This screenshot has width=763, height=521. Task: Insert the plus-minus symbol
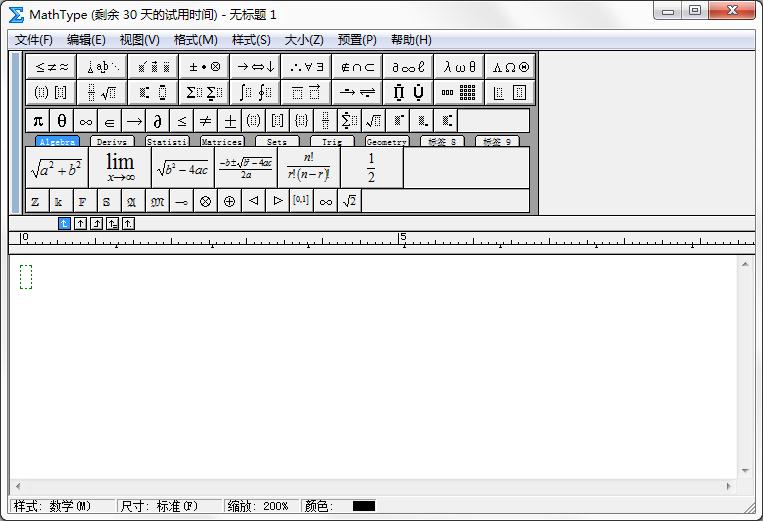[230, 121]
